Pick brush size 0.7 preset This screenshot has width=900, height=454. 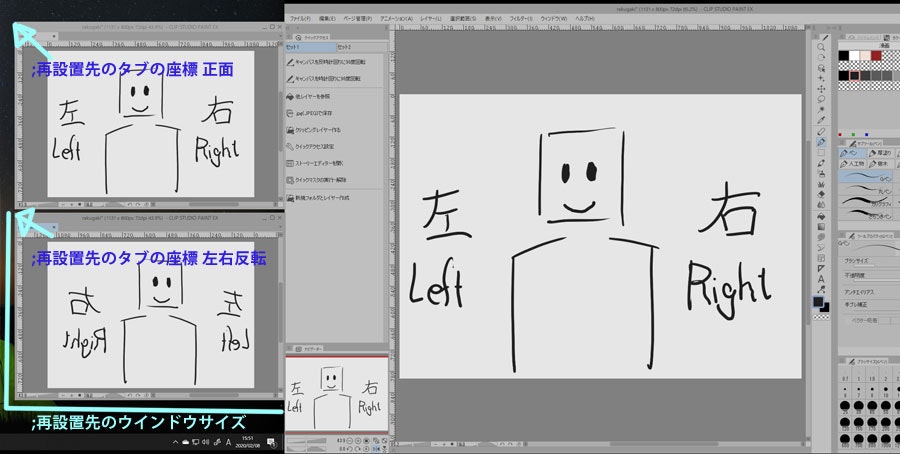845,374
